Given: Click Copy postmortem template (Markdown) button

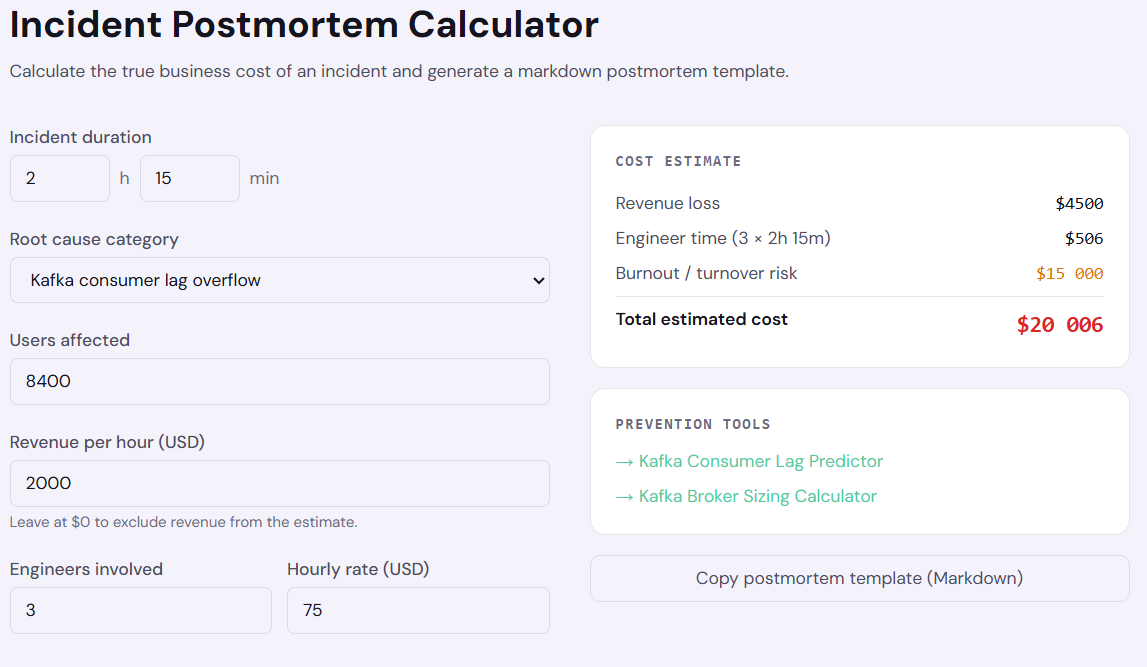Looking at the screenshot, I should (860, 579).
